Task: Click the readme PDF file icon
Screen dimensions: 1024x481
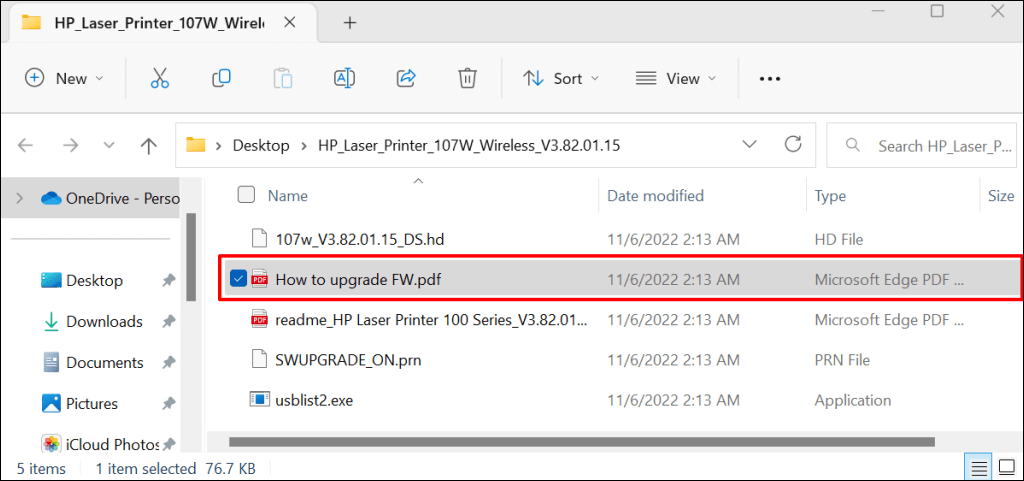Action: 259,320
